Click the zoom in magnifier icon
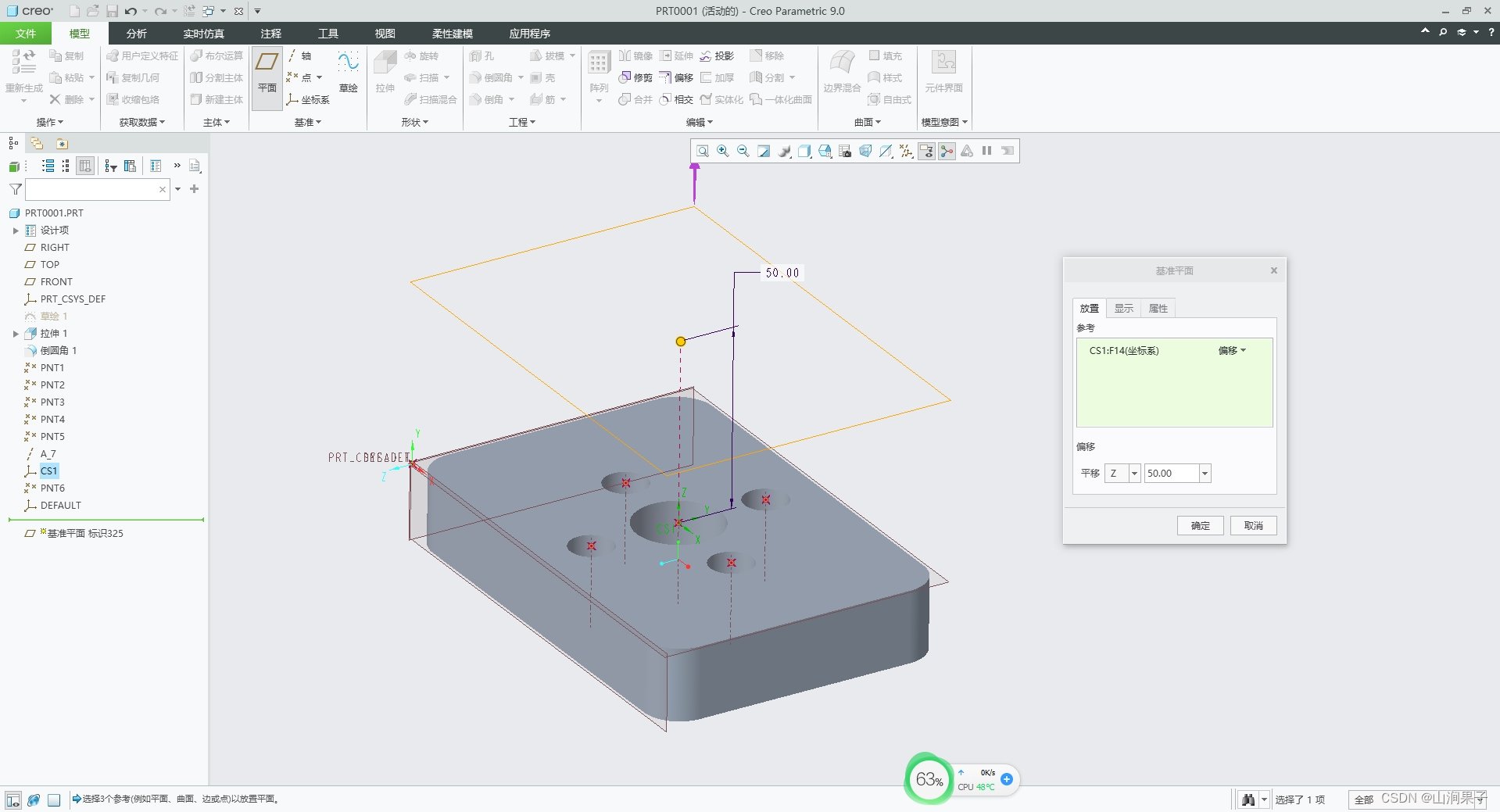This screenshot has height=812, width=1500. point(723,151)
